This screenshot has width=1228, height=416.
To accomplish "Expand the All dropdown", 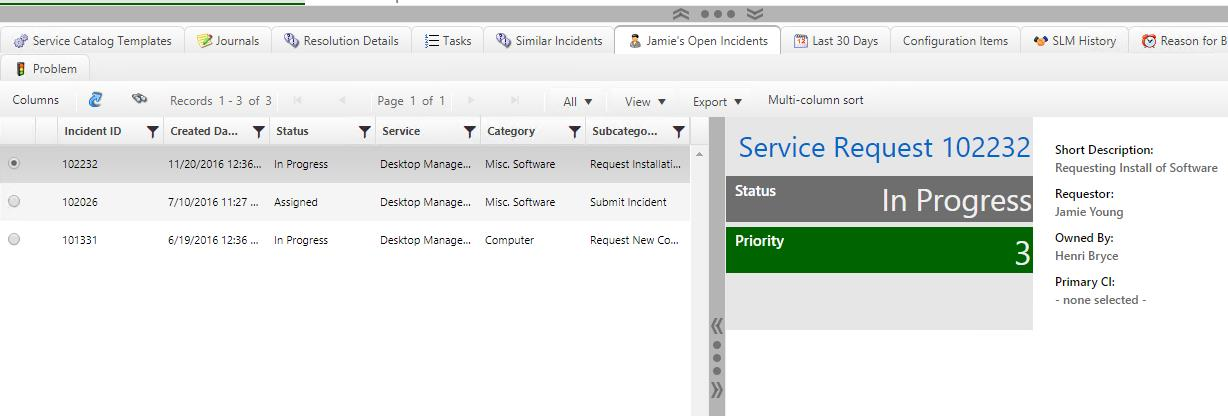I will [578, 101].
